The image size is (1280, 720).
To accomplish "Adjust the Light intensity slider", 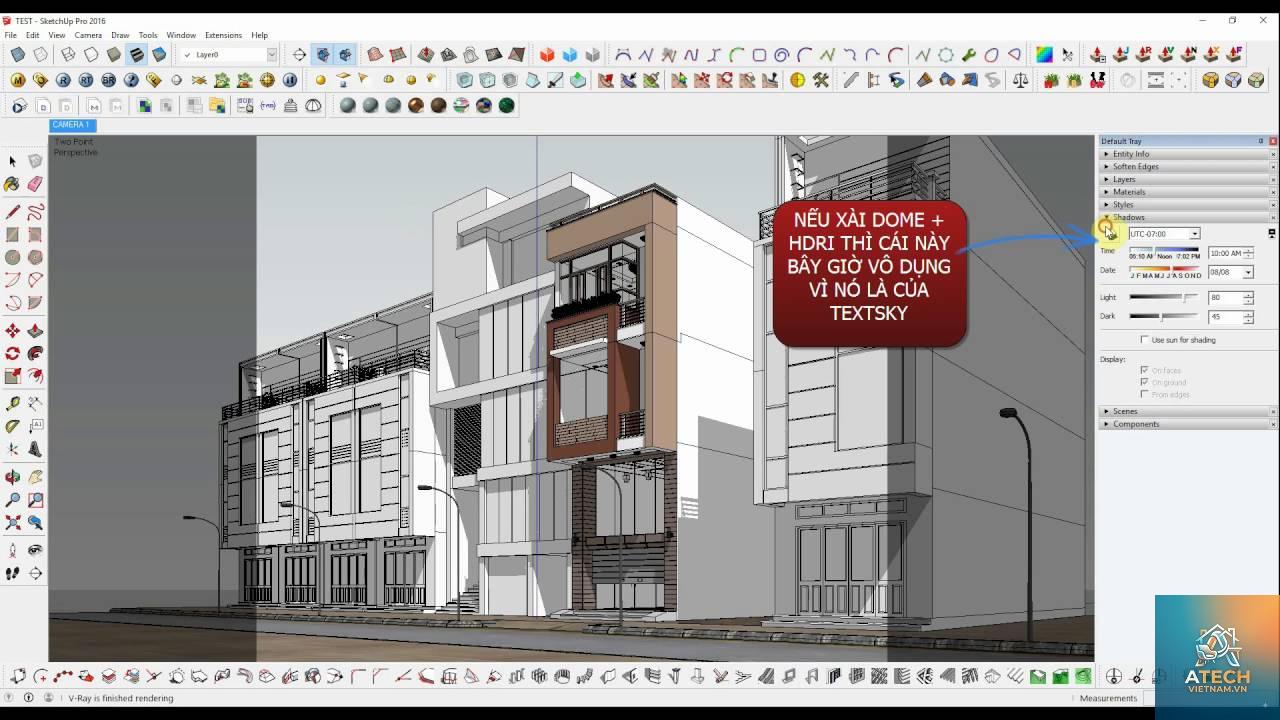I will [1164, 297].
